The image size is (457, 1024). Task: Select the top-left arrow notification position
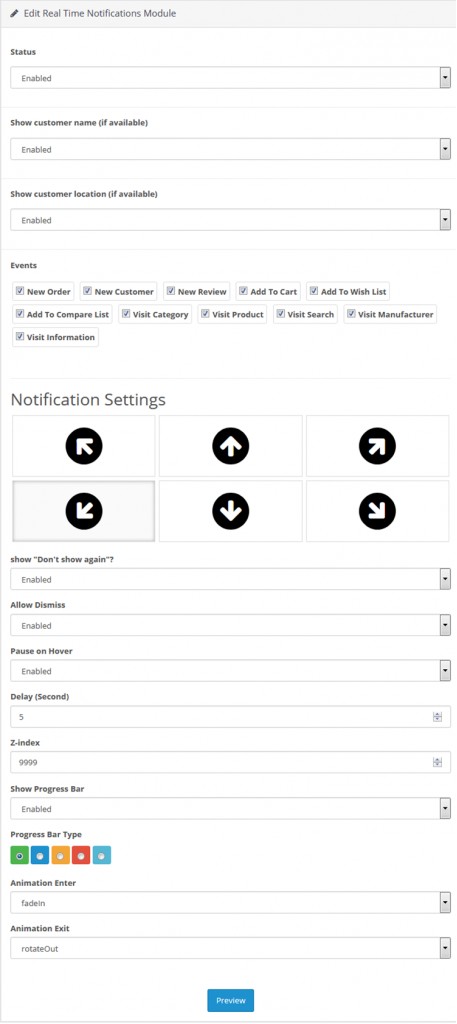(x=84, y=446)
